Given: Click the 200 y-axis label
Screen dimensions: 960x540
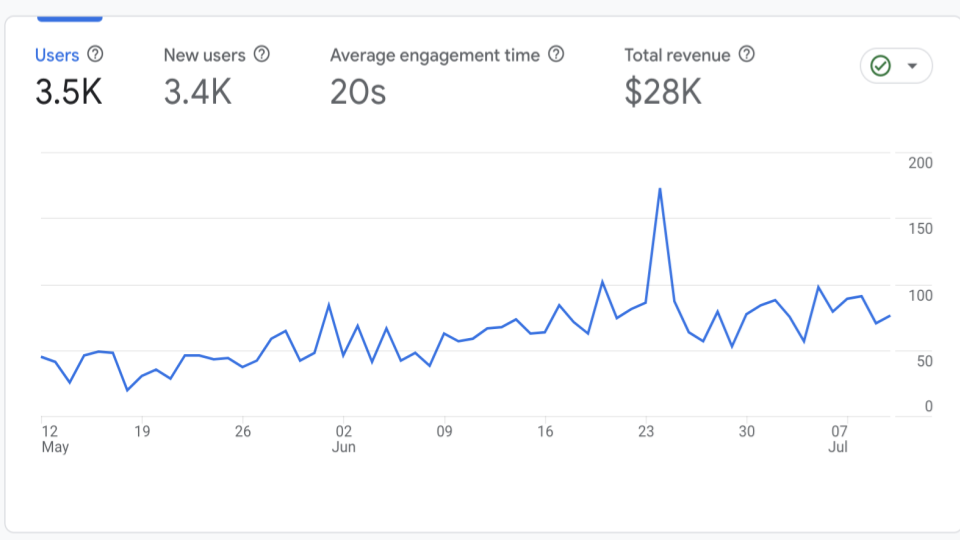Looking at the screenshot, I should point(920,163).
